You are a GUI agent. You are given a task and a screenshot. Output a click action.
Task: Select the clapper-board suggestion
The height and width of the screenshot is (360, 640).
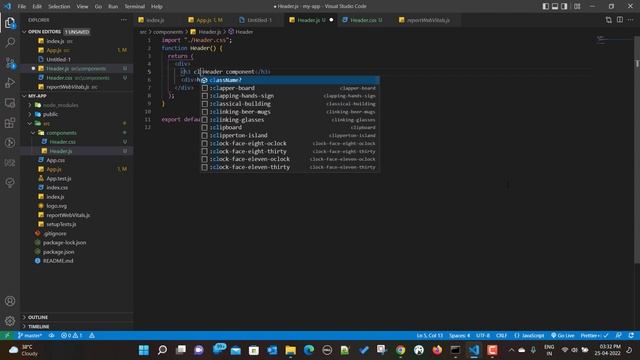tap(290, 88)
